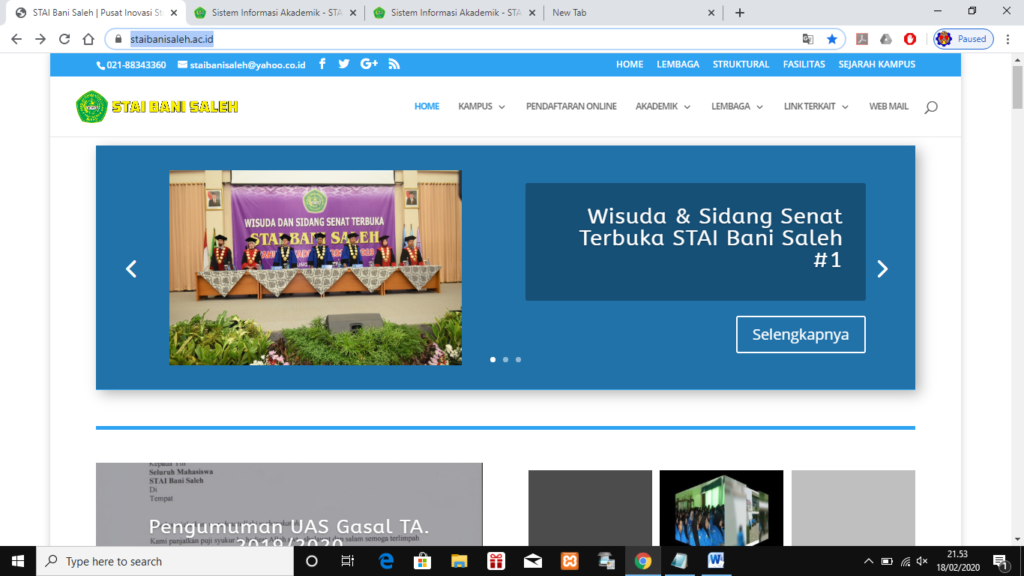Open the Twitter icon in top bar
The width and height of the screenshot is (1024, 576).
[x=344, y=64]
